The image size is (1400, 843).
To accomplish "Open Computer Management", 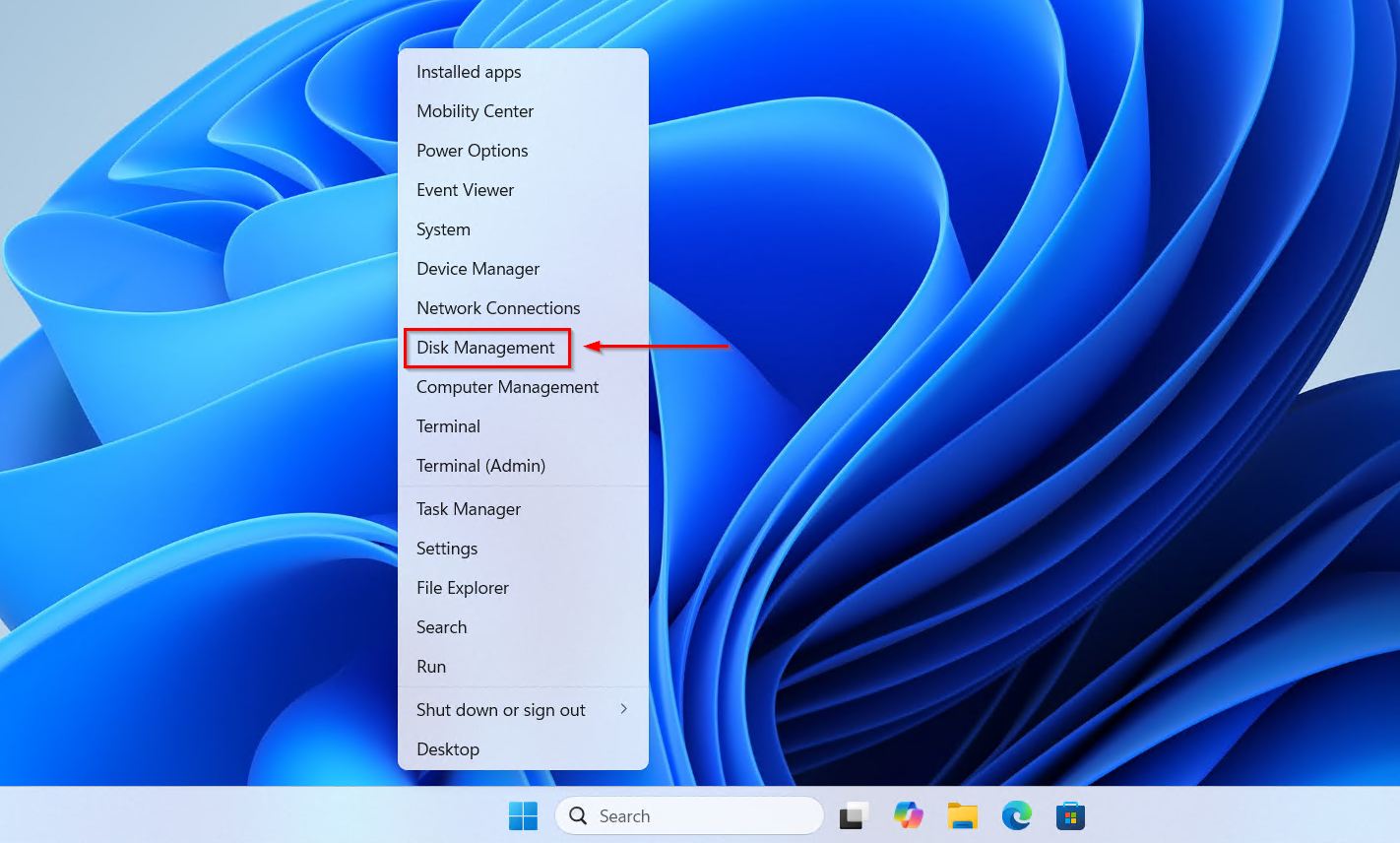I will (507, 386).
